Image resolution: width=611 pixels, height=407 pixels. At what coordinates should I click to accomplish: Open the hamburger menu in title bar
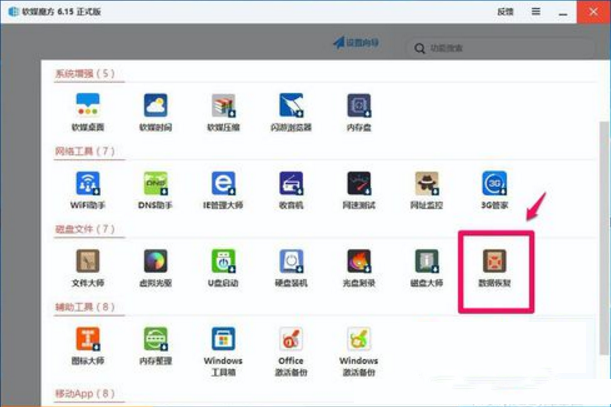coord(536,12)
